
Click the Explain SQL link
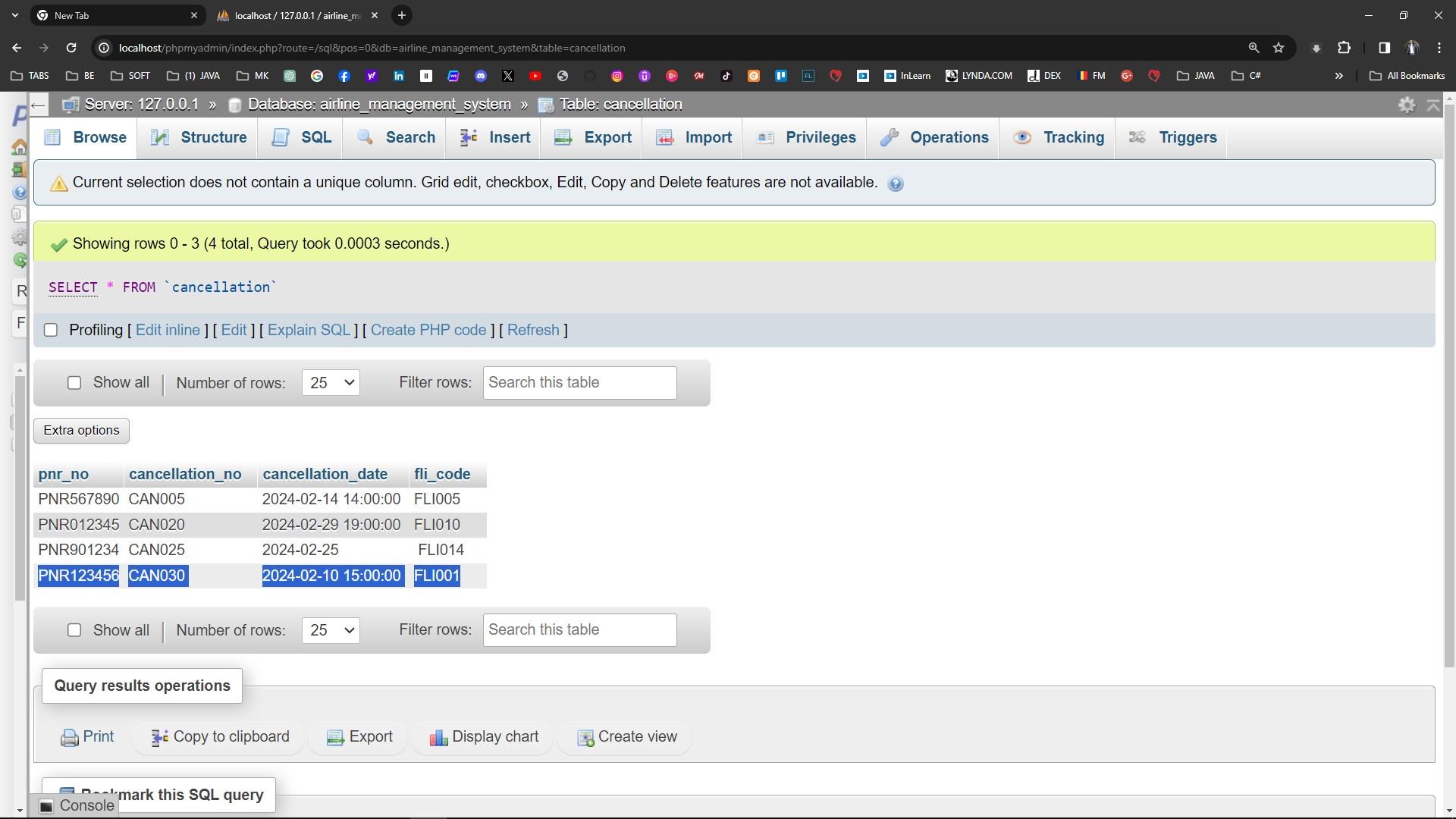click(309, 330)
